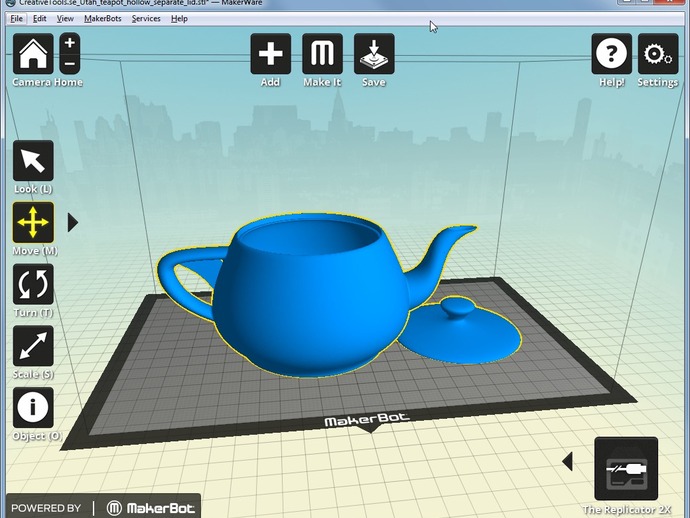This screenshot has height=518, width=690.
Task: Start printing with Make It icon
Action: click(x=323, y=54)
